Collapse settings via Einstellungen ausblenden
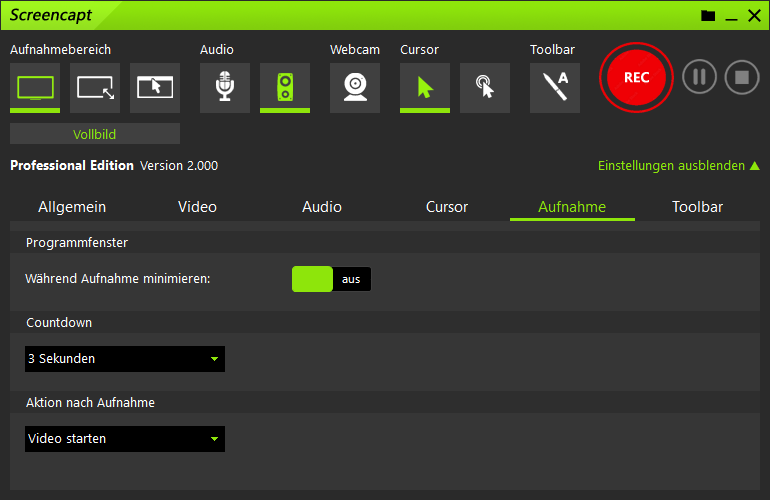The height and width of the screenshot is (500, 770). click(678, 166)
